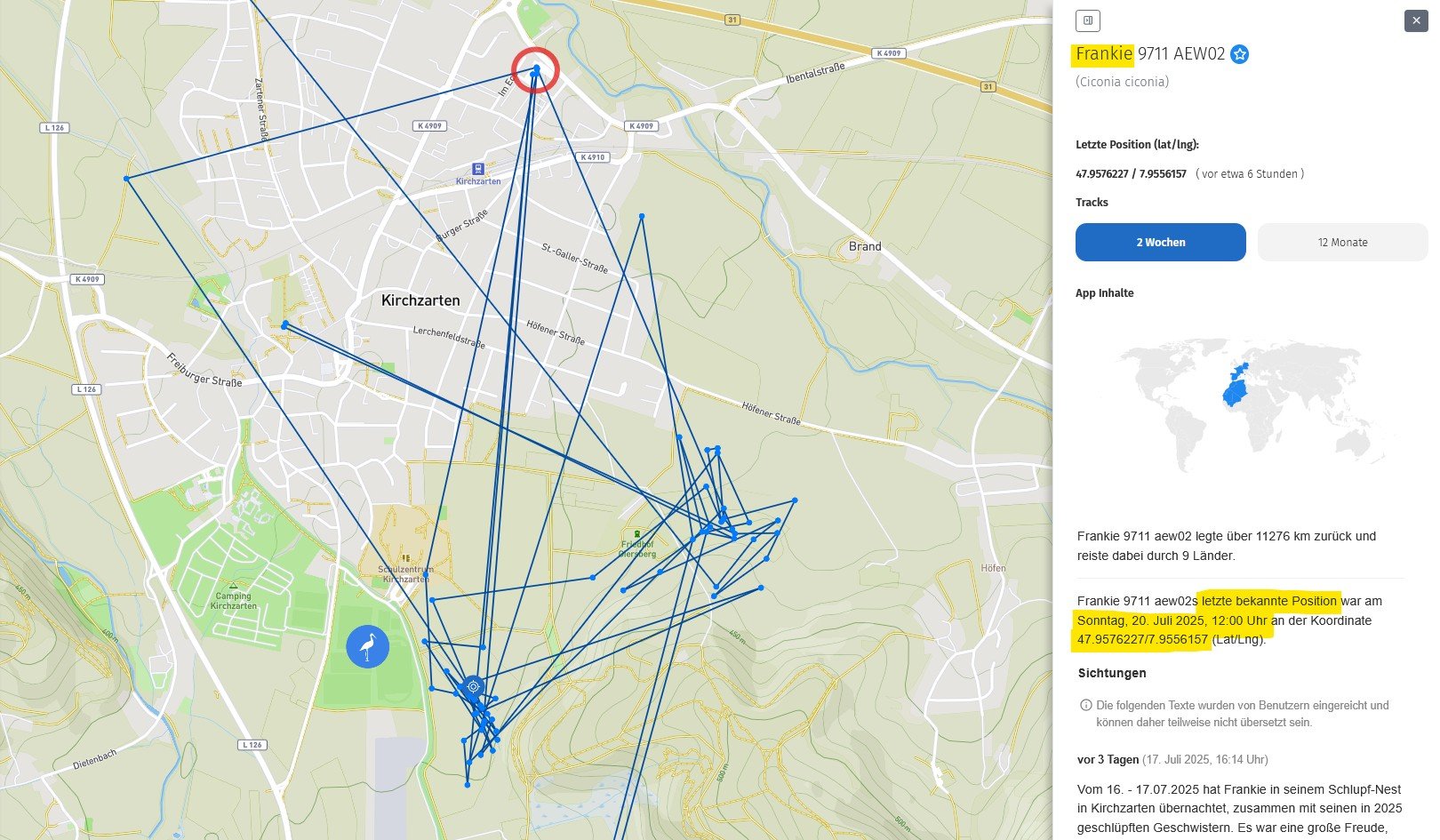The height and width of the screenshot is (840, 1440).
Task: Show the 2 Wochen track
Action: pos(1160,243)
